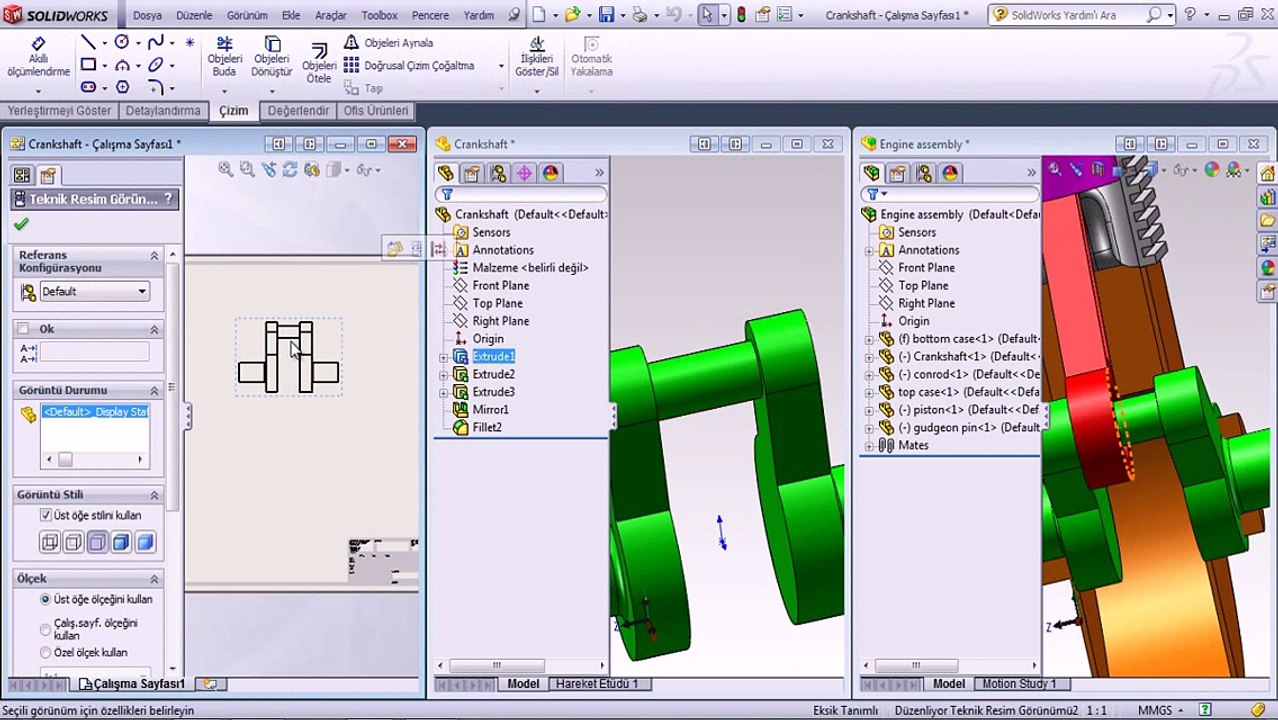Open Hareket Etüdü 1 tab
Image resolution: width=1278 pixels, height=720 pixels.
tap(597, 684)
